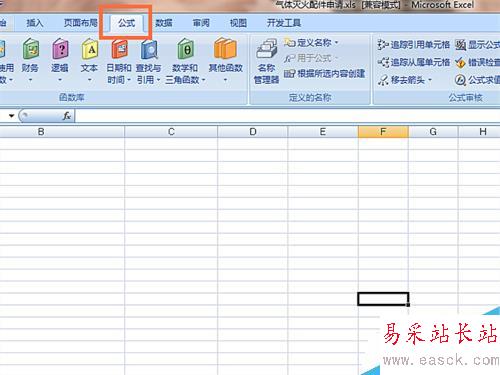The image size is (500, 375).
Task: Open the 财务 (Financial) functions book icon
Action: [30, 50]
